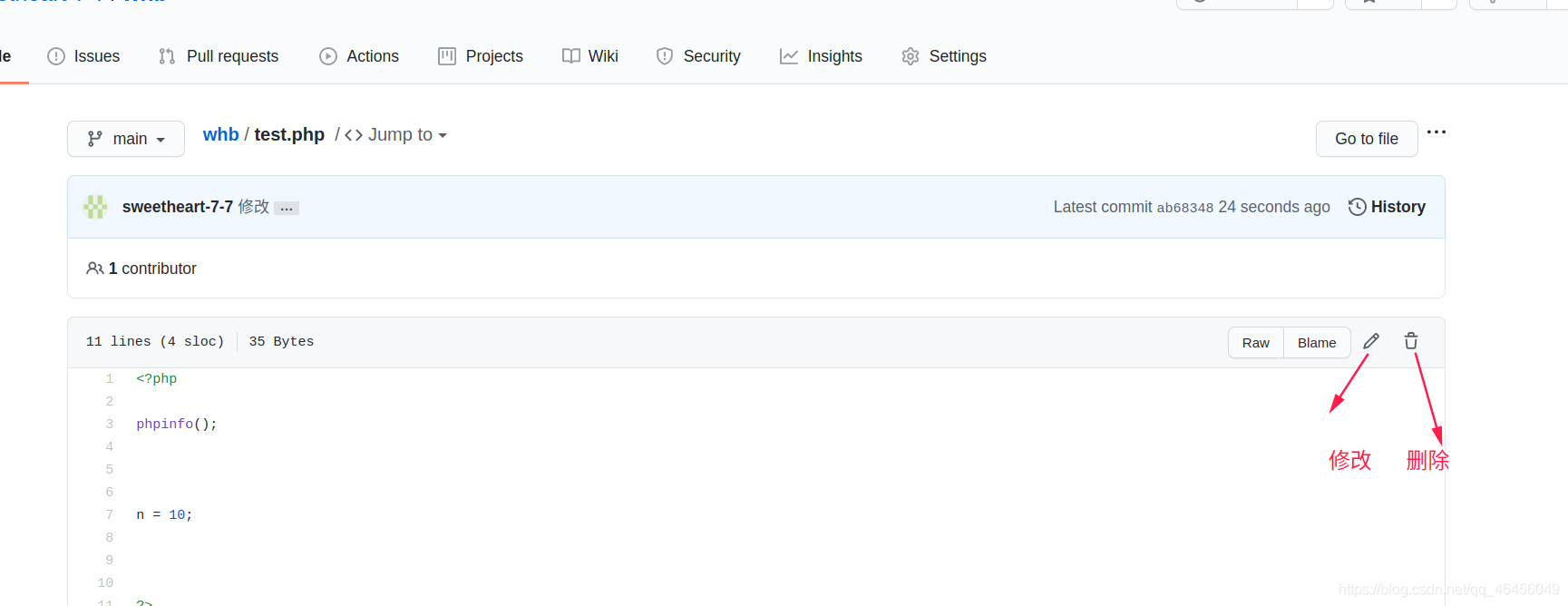Open the main branch selector dropdown
Image resolution: width=1568 pixels, height=606 pixels.
tap(126, 139)
